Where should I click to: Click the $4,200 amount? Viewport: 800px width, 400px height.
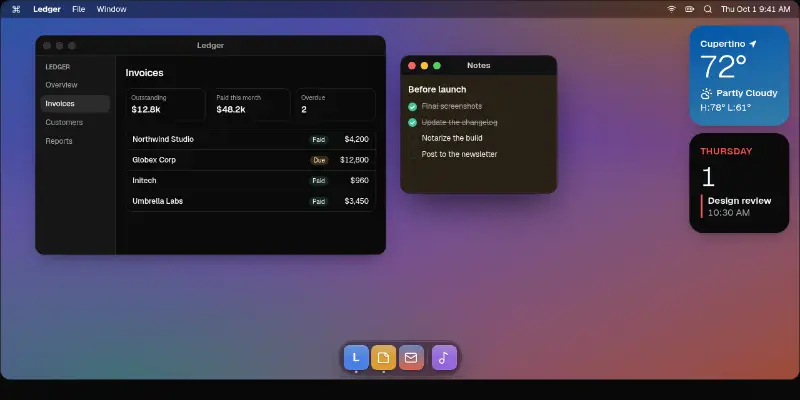coord(357,139)
